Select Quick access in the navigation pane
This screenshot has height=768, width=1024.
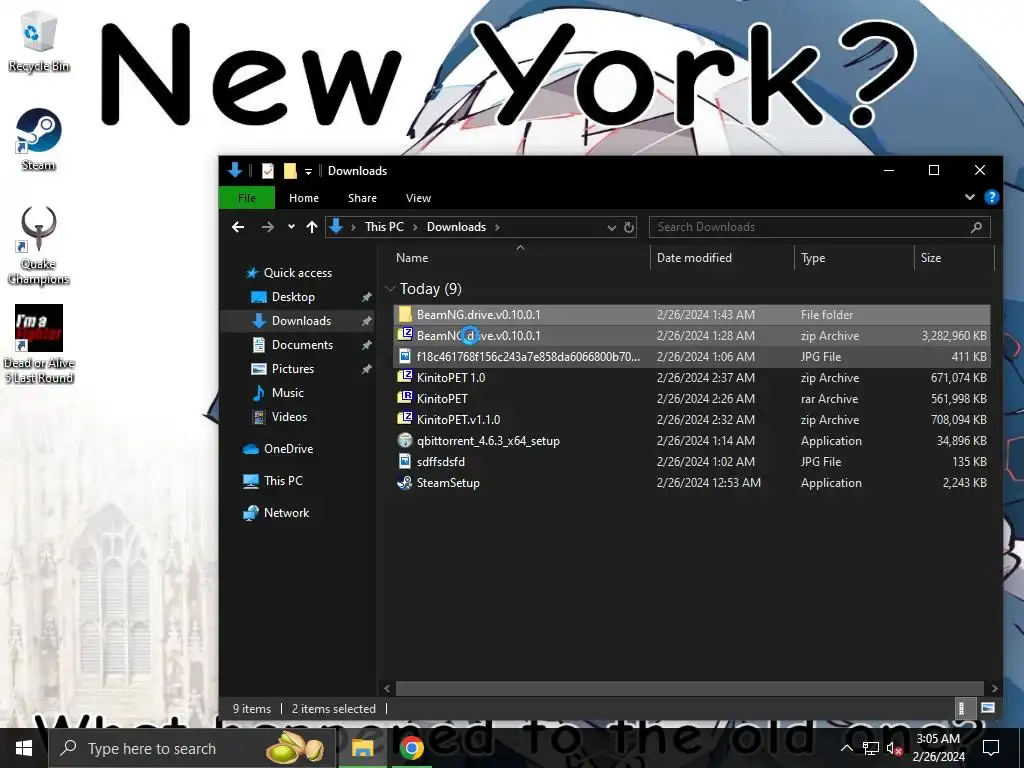tap(297, 273)
